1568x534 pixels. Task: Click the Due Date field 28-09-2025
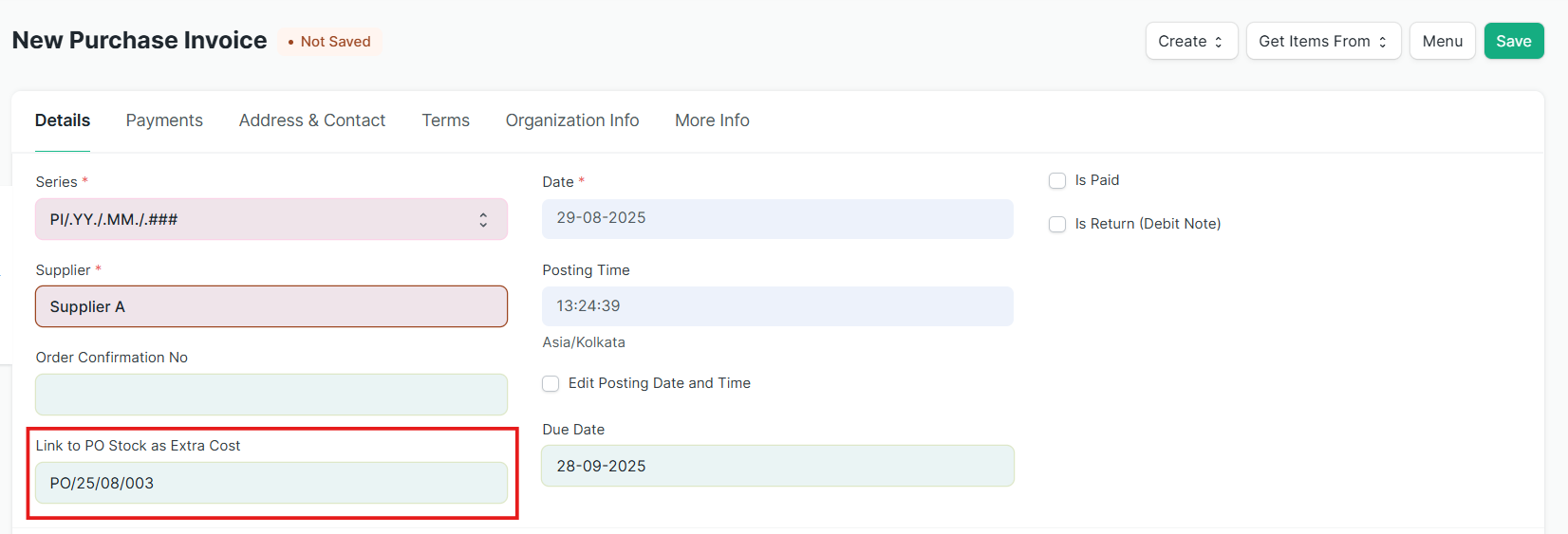777,466
